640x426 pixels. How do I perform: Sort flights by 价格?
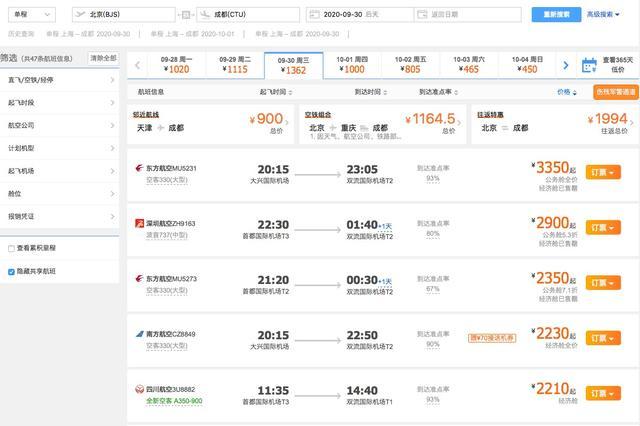567,92
